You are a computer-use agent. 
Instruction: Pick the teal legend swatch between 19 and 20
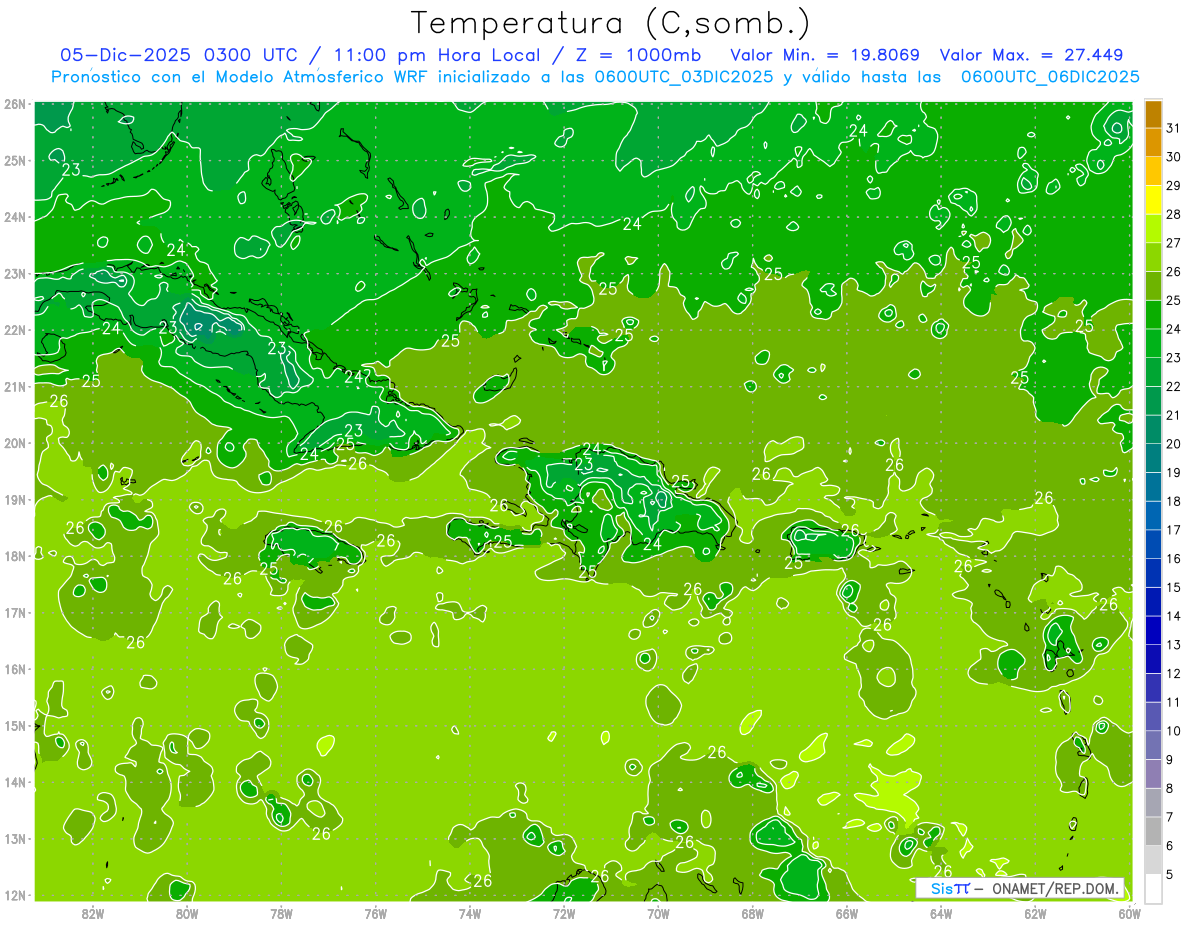(x=1153, y=458)
